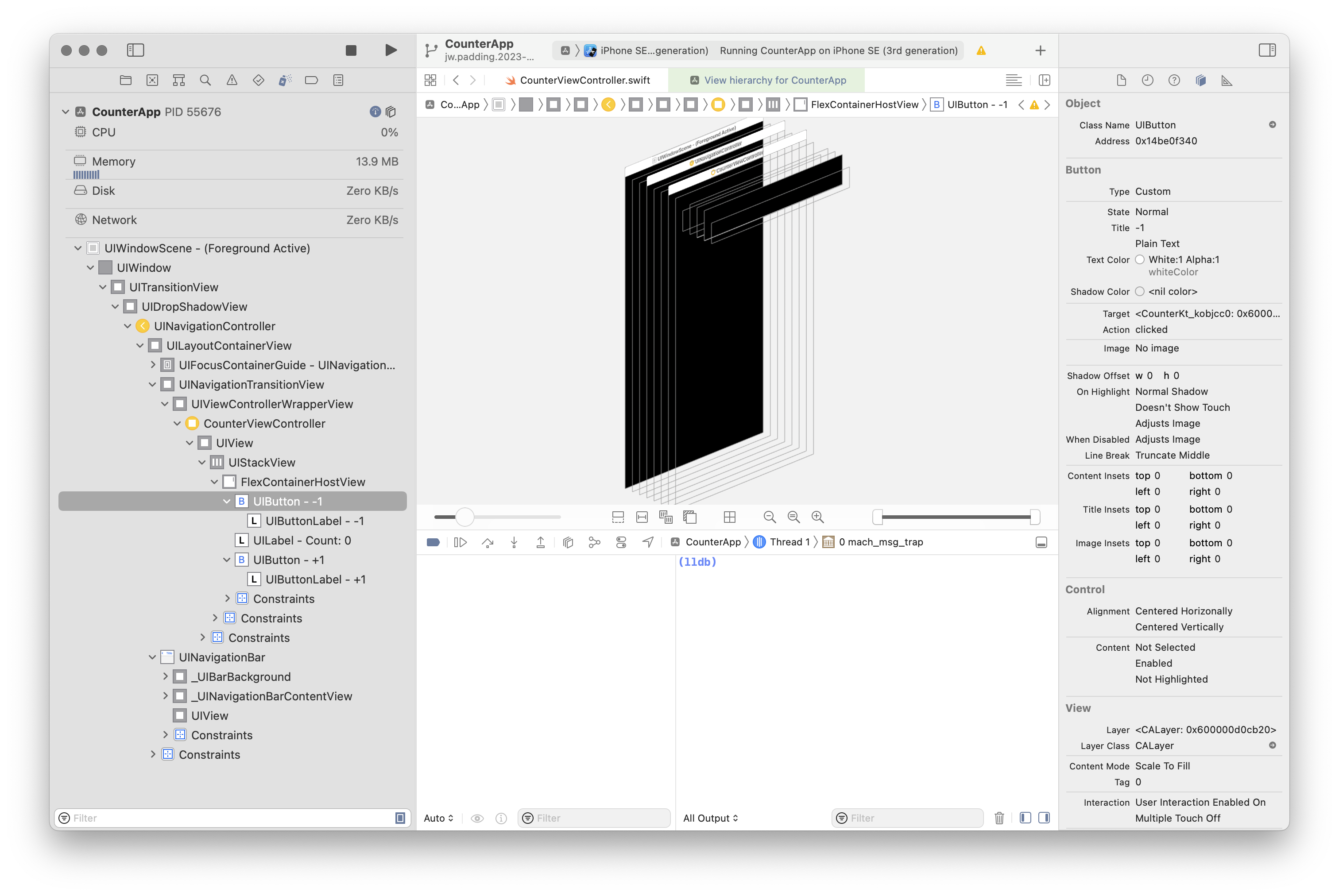This screenshot has width=1339, height=896.
Task: Open the Issue navigator warning icon
Action: click(232, 81)
